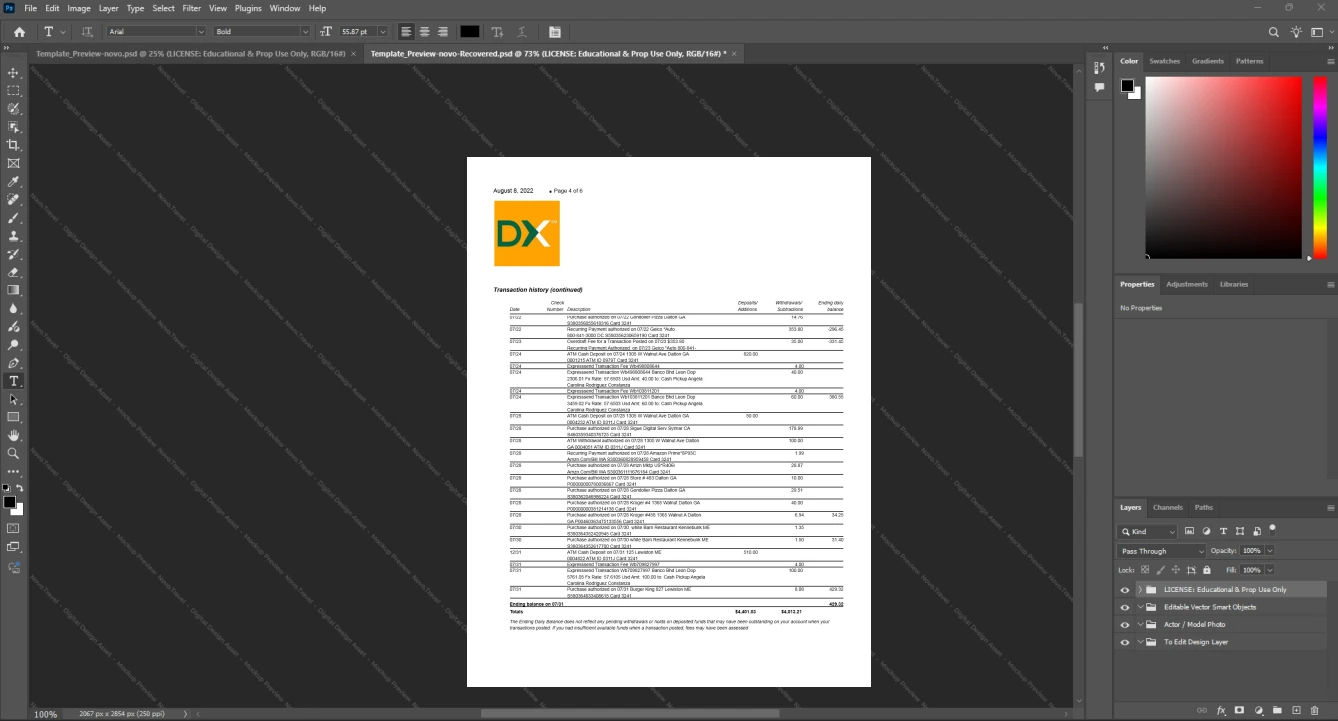Hide the Editable Vector Smart Objects group
Image resolution: width=1338 pixels, height=721 pixels.
[1125, 607]
